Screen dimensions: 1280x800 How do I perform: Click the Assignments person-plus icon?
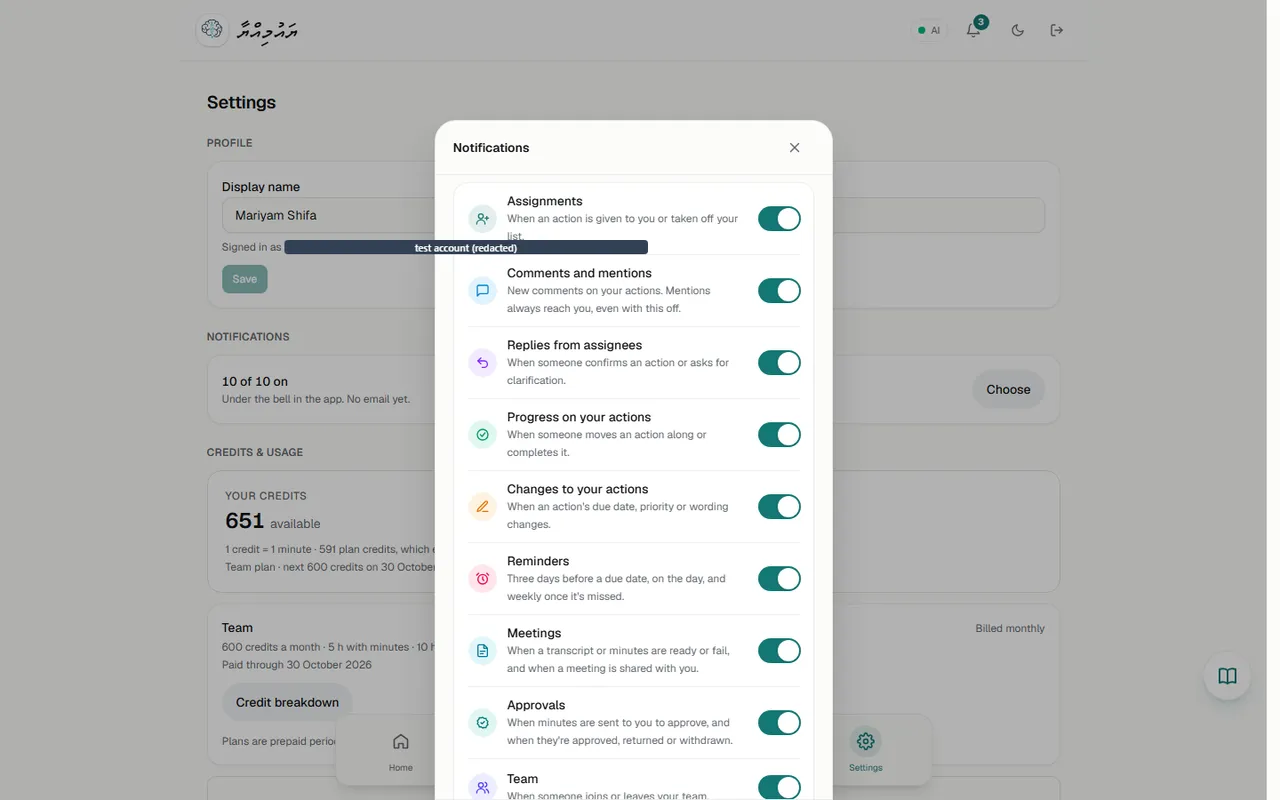(x=483, y=219)
